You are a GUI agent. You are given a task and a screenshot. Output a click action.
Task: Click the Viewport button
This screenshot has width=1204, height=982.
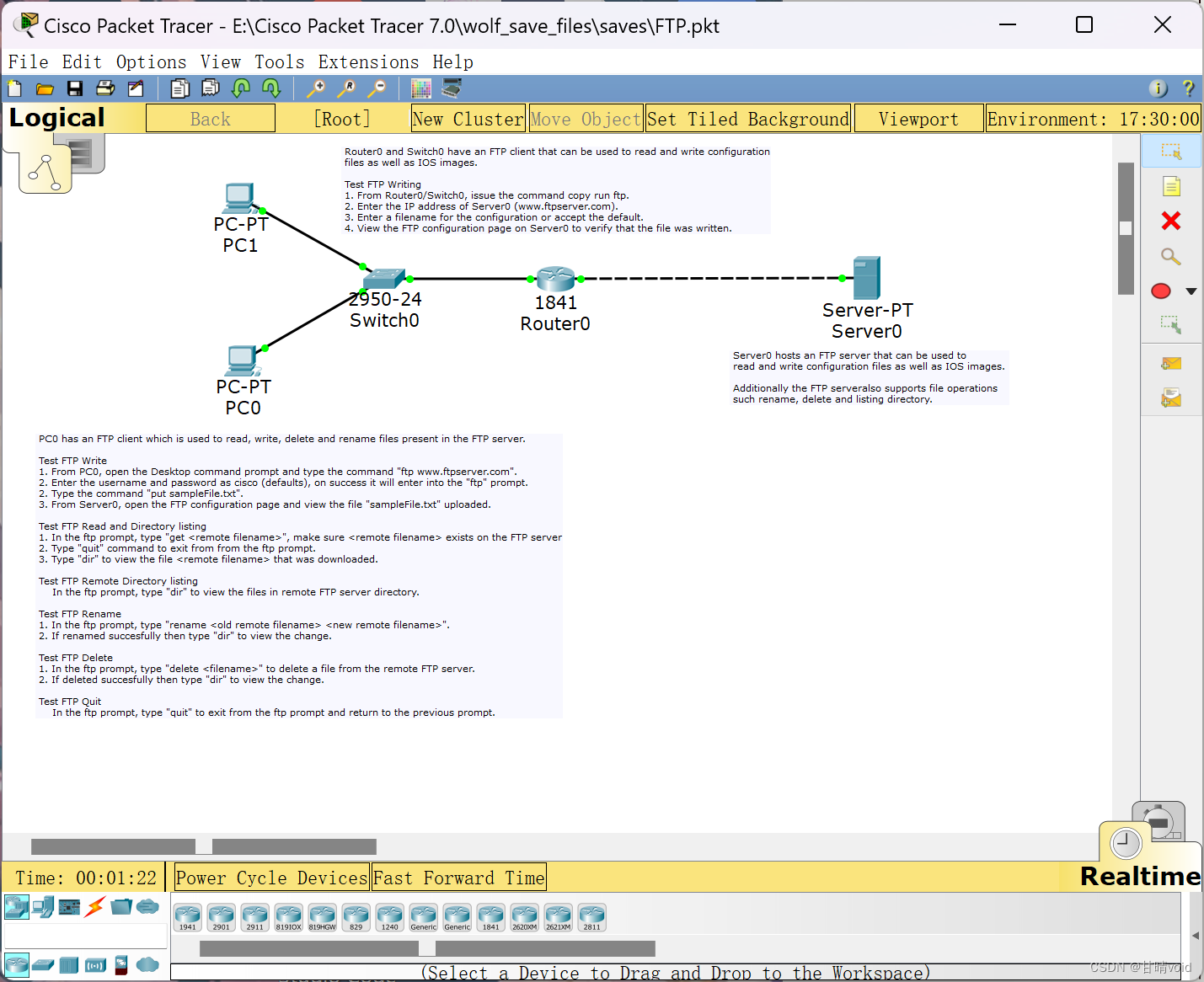[x=918, y=119]
